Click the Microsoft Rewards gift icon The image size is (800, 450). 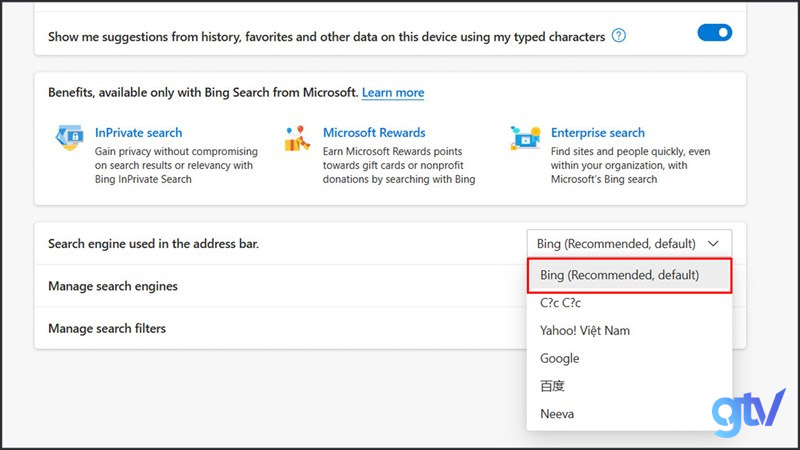297,139
